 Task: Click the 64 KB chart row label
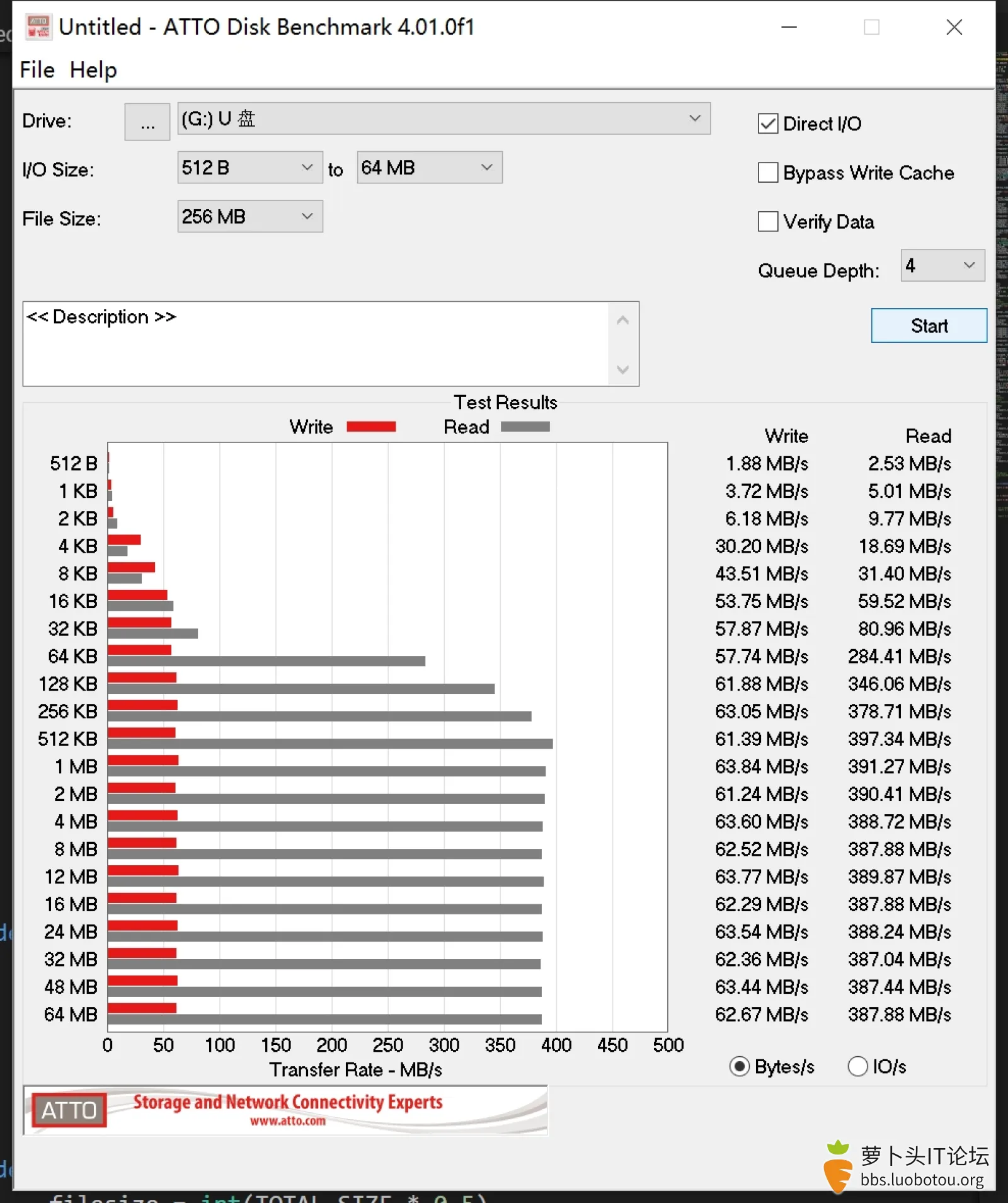tap(73, 657)
